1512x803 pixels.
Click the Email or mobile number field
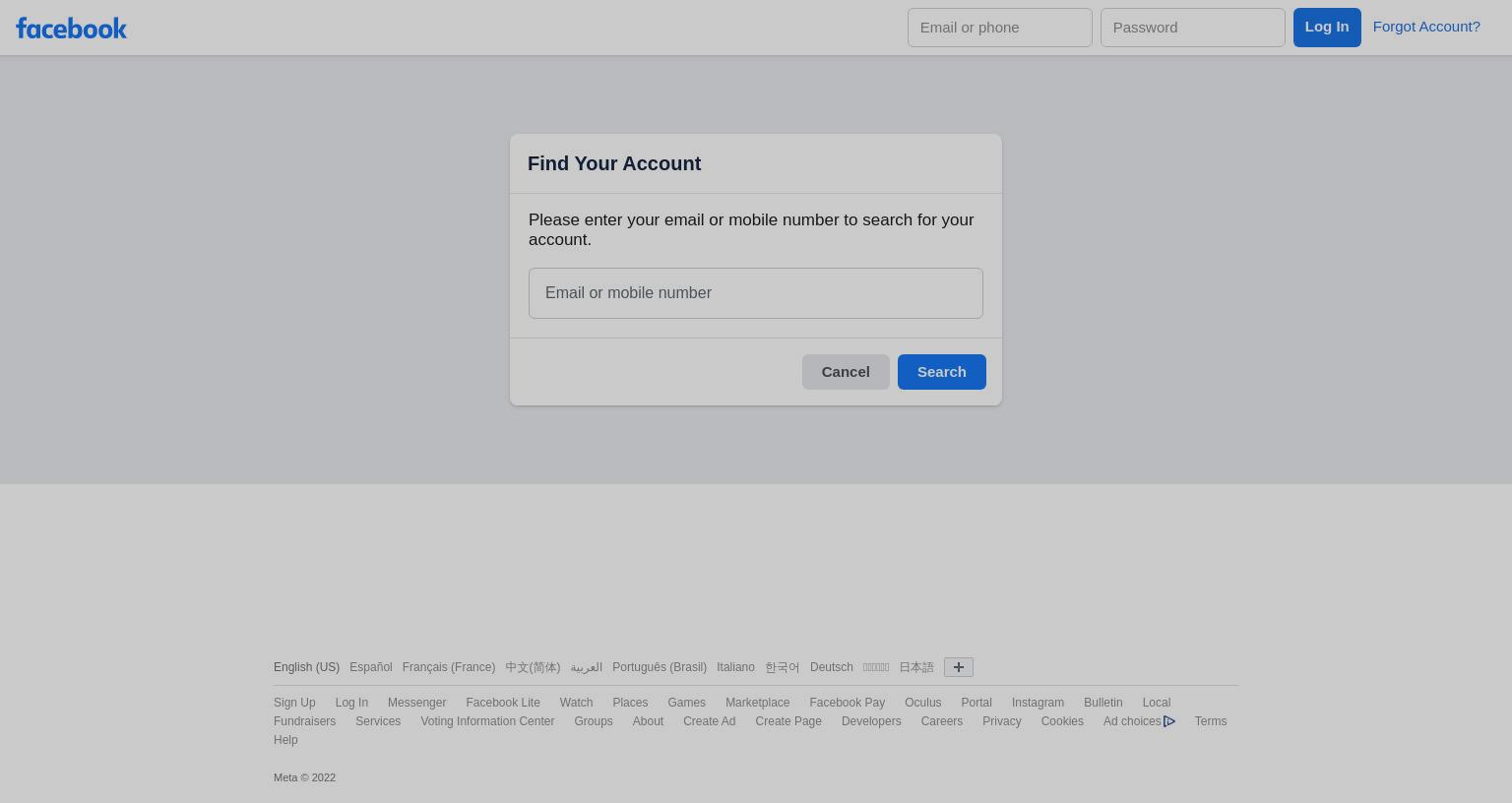pyautogui.click(x=756, y=293)
